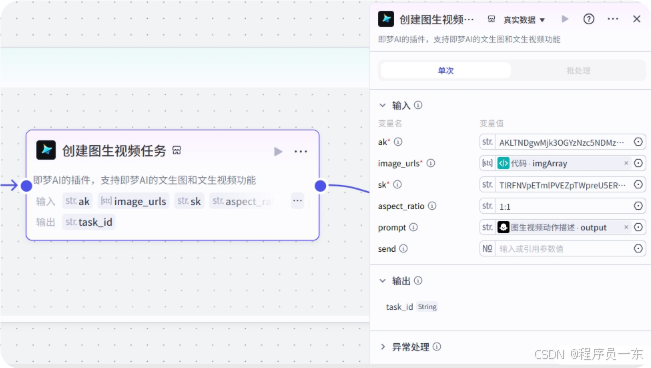651x368 pixels.
Task: Click the image_urls tag on the node
Action: coord(134,201)
